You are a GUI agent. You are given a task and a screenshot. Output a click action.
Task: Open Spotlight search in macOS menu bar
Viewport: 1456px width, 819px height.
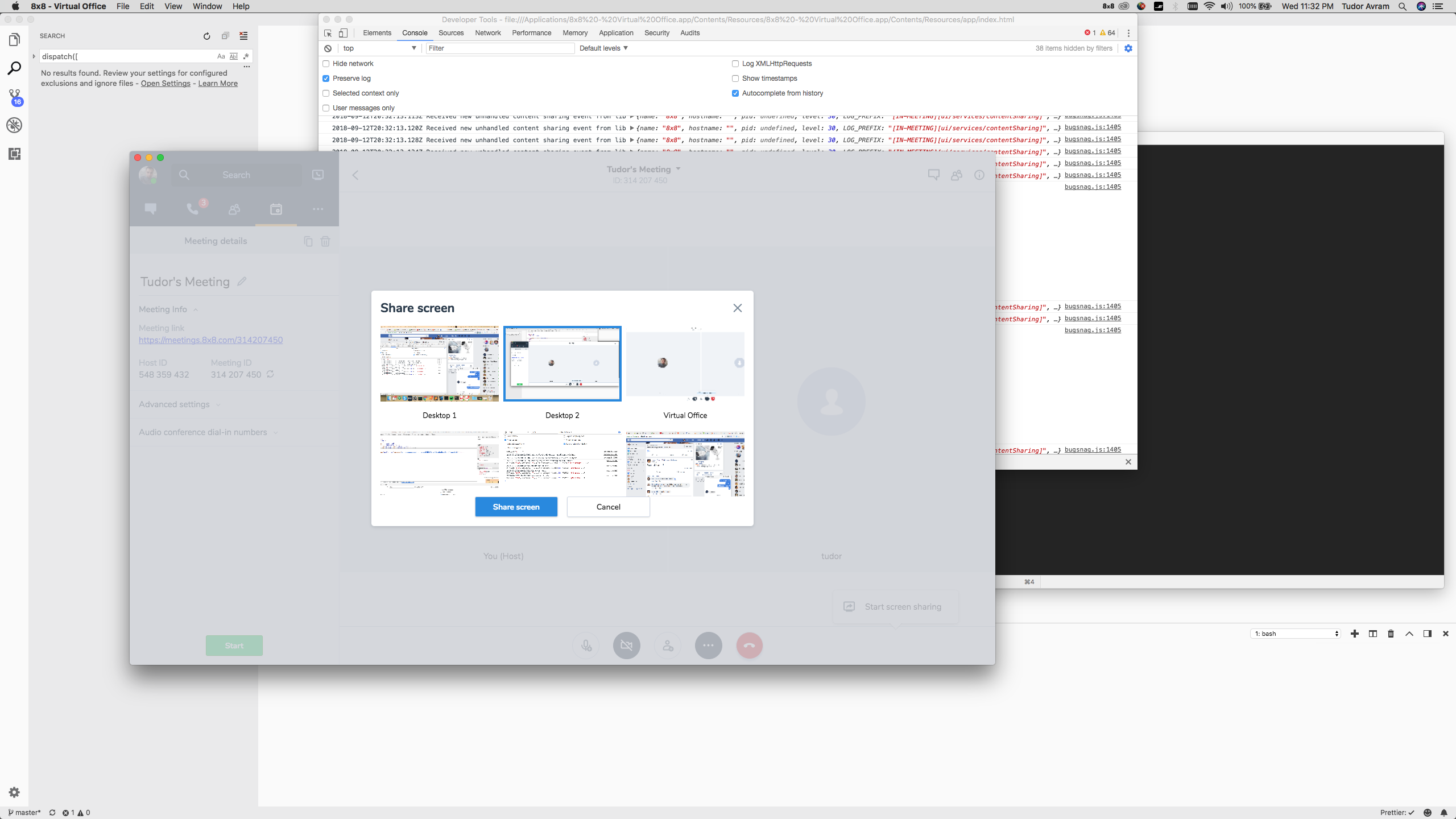point(1403,6)
